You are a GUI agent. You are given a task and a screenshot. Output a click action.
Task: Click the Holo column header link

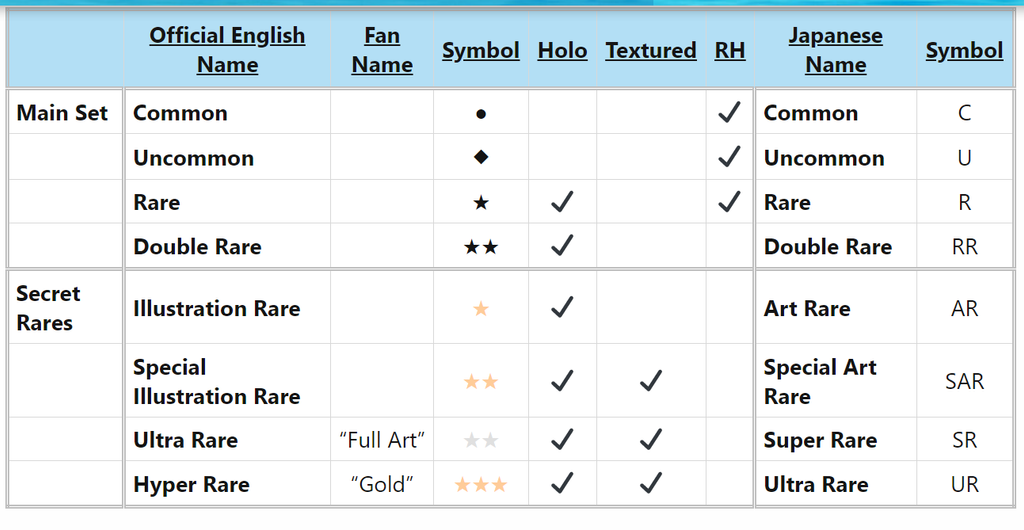click(x=562, y=51)
